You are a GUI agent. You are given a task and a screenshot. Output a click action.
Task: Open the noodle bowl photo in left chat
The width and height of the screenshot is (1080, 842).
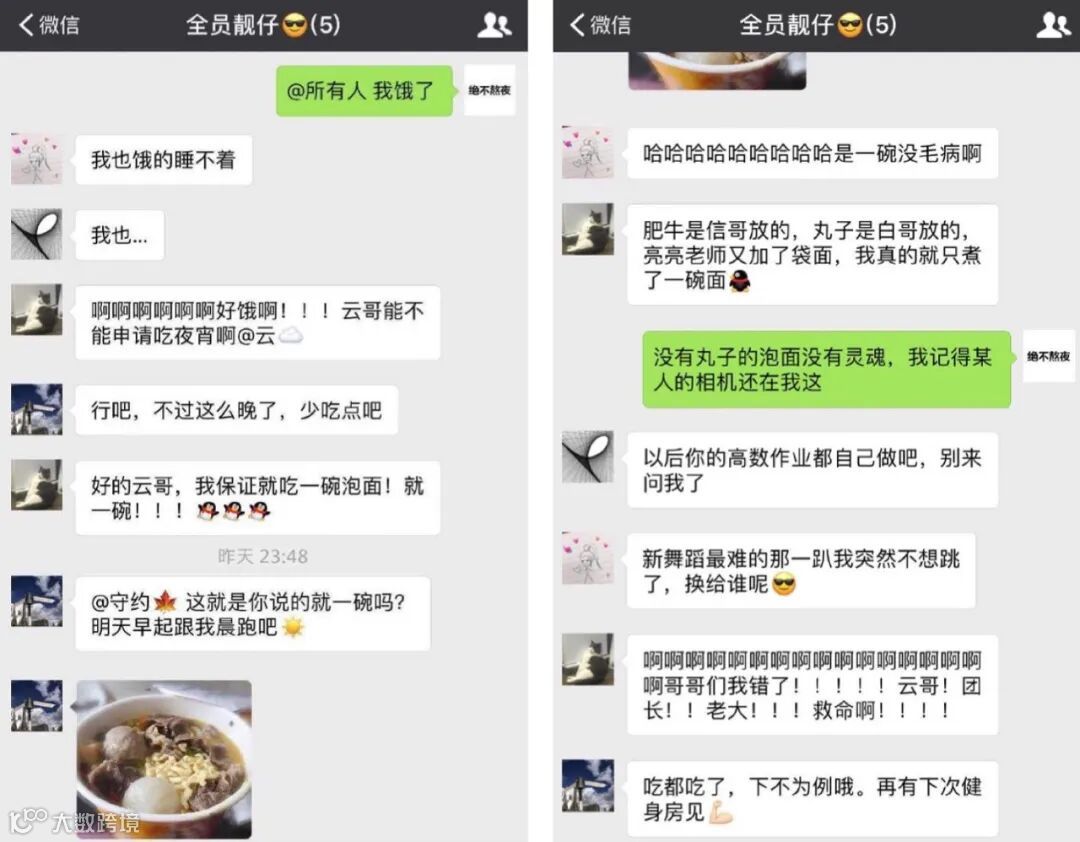(x=164, y=759)
